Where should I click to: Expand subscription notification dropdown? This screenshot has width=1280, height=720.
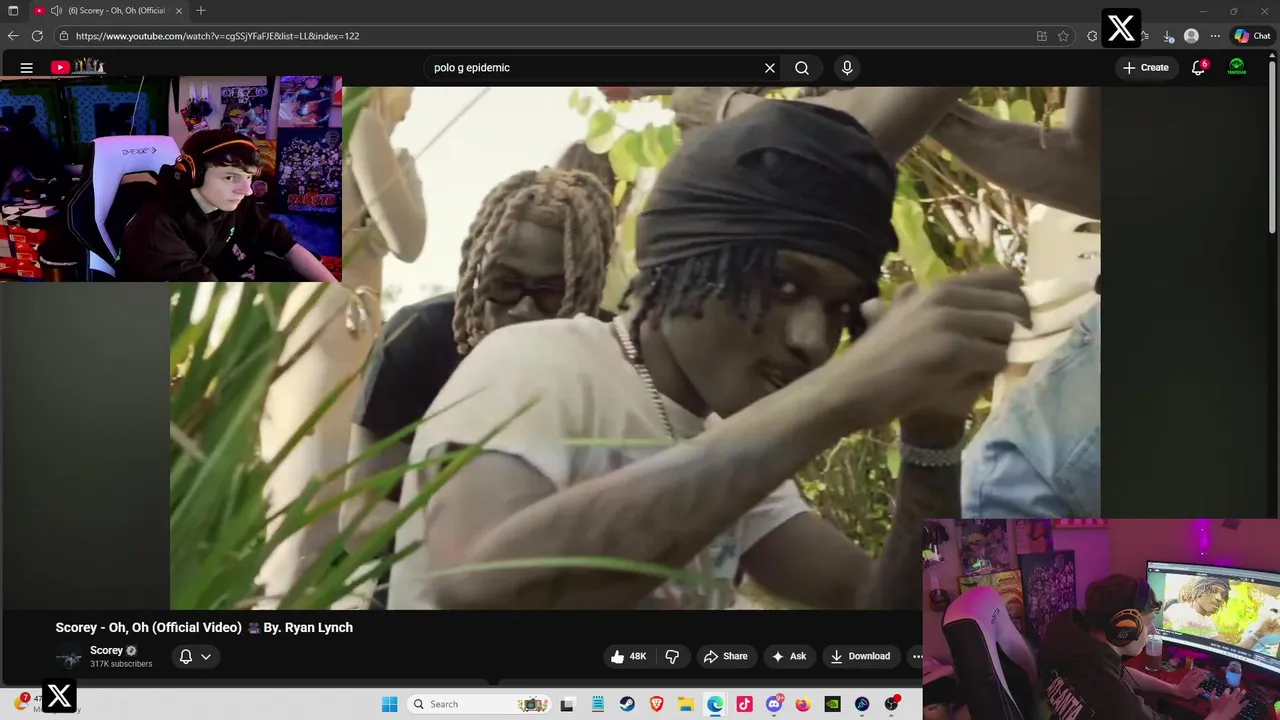point(195,657)
